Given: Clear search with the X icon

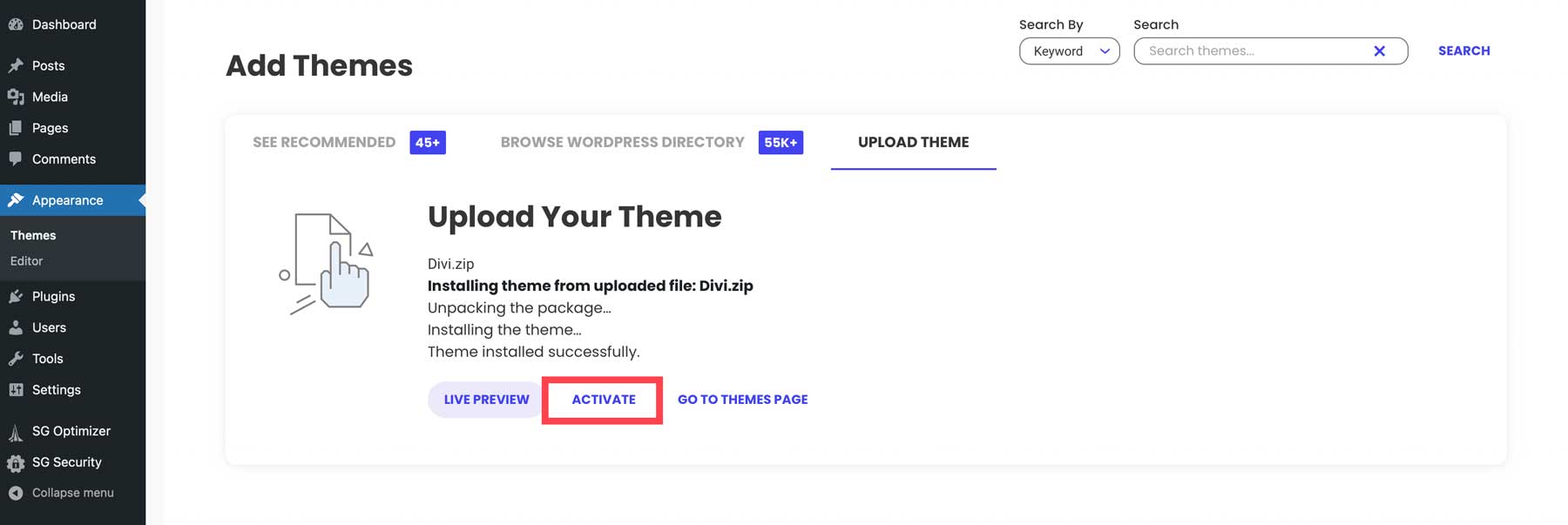Looking at the screenshot, I should point(1379,51).
